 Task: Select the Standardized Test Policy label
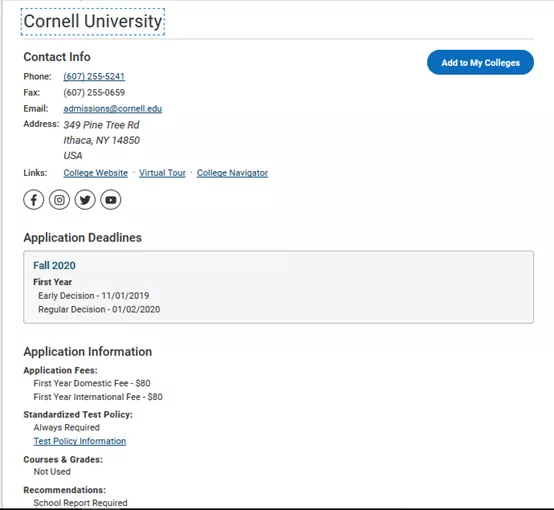click(x=78, y=415)
